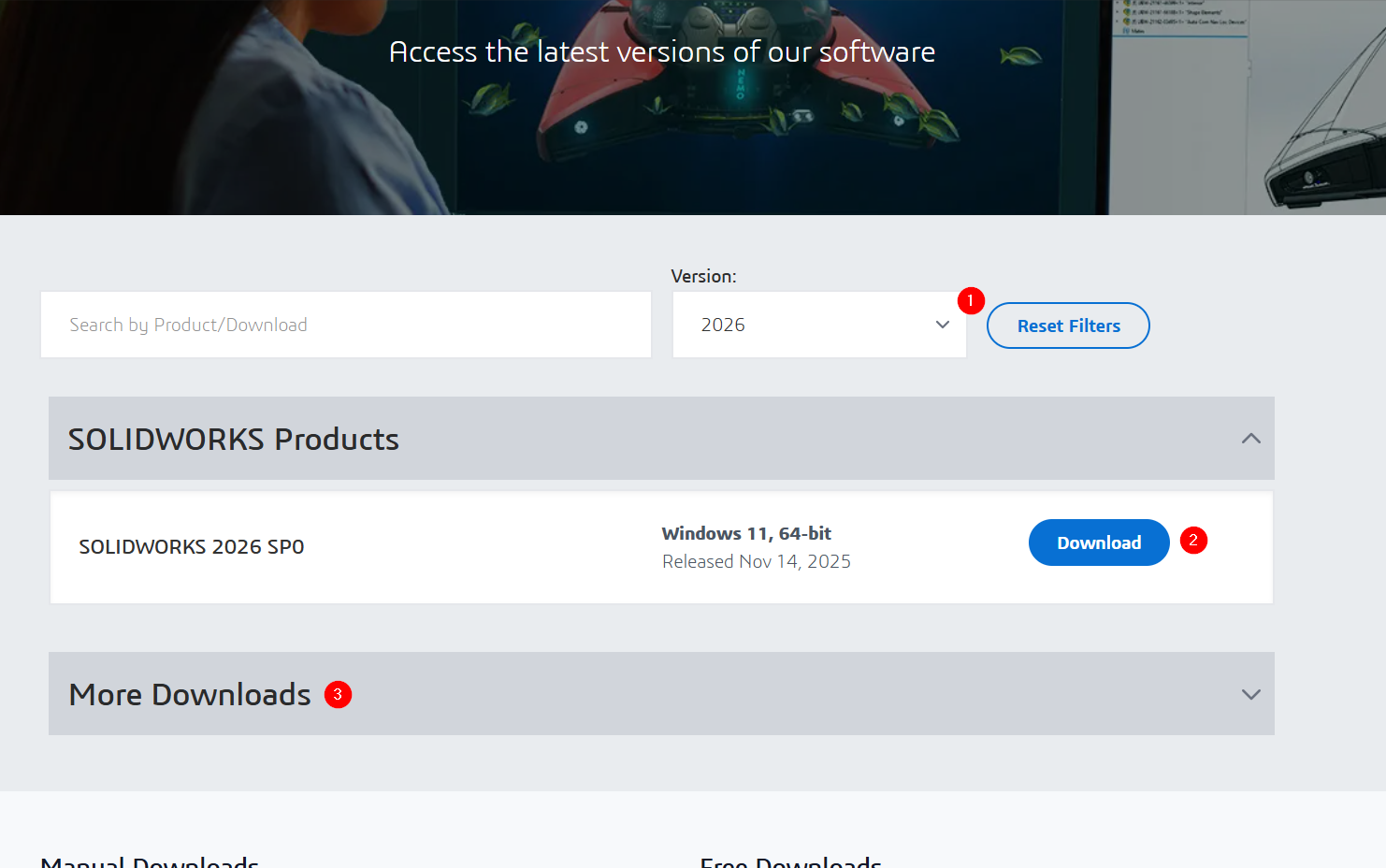Click the 'Version:' field label

pyautogui.click(x=703, y=276)
